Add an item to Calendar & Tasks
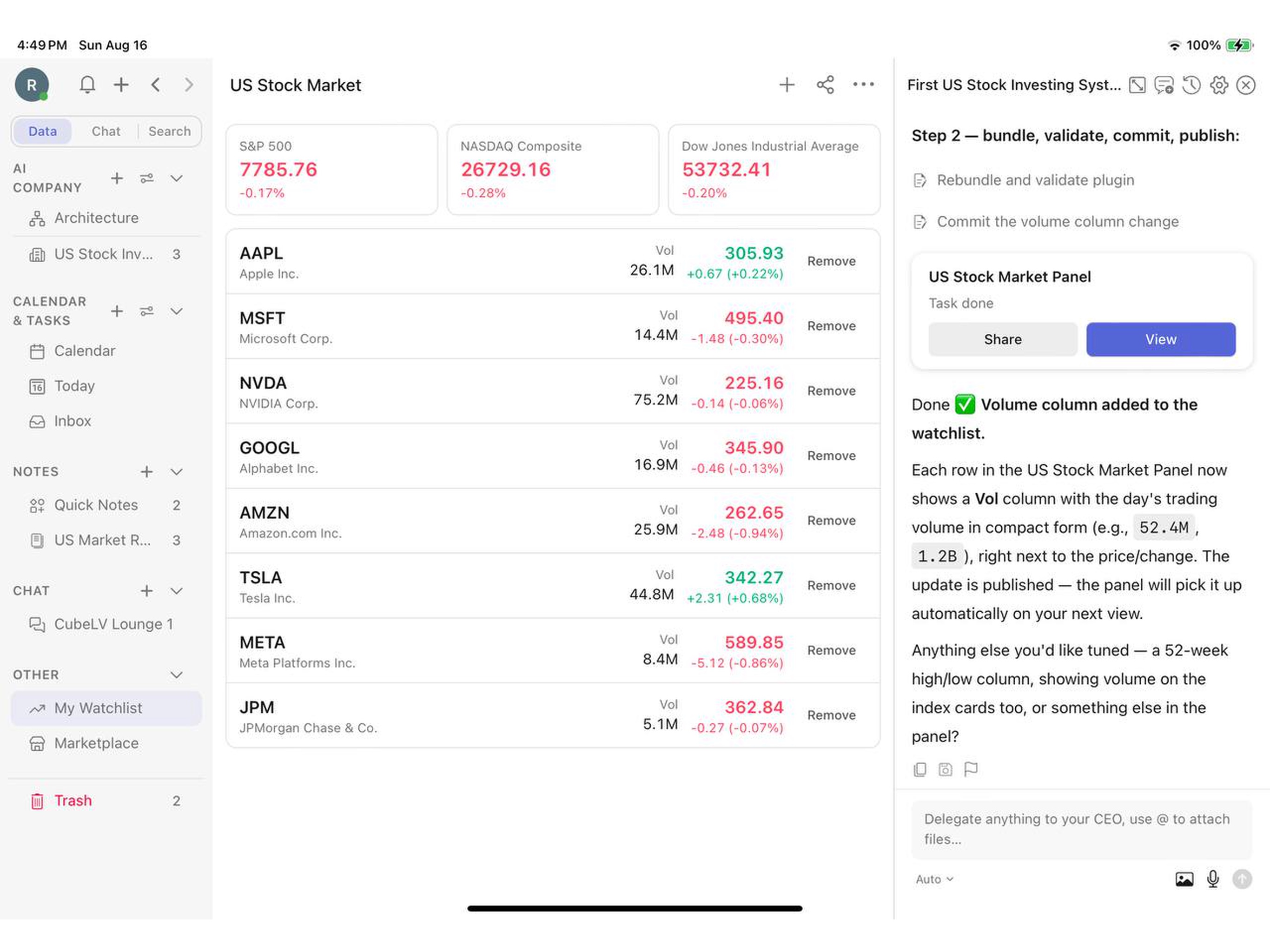Viewport: 1270px width, 952px height. pyautogui.click(x=117, y=311)
